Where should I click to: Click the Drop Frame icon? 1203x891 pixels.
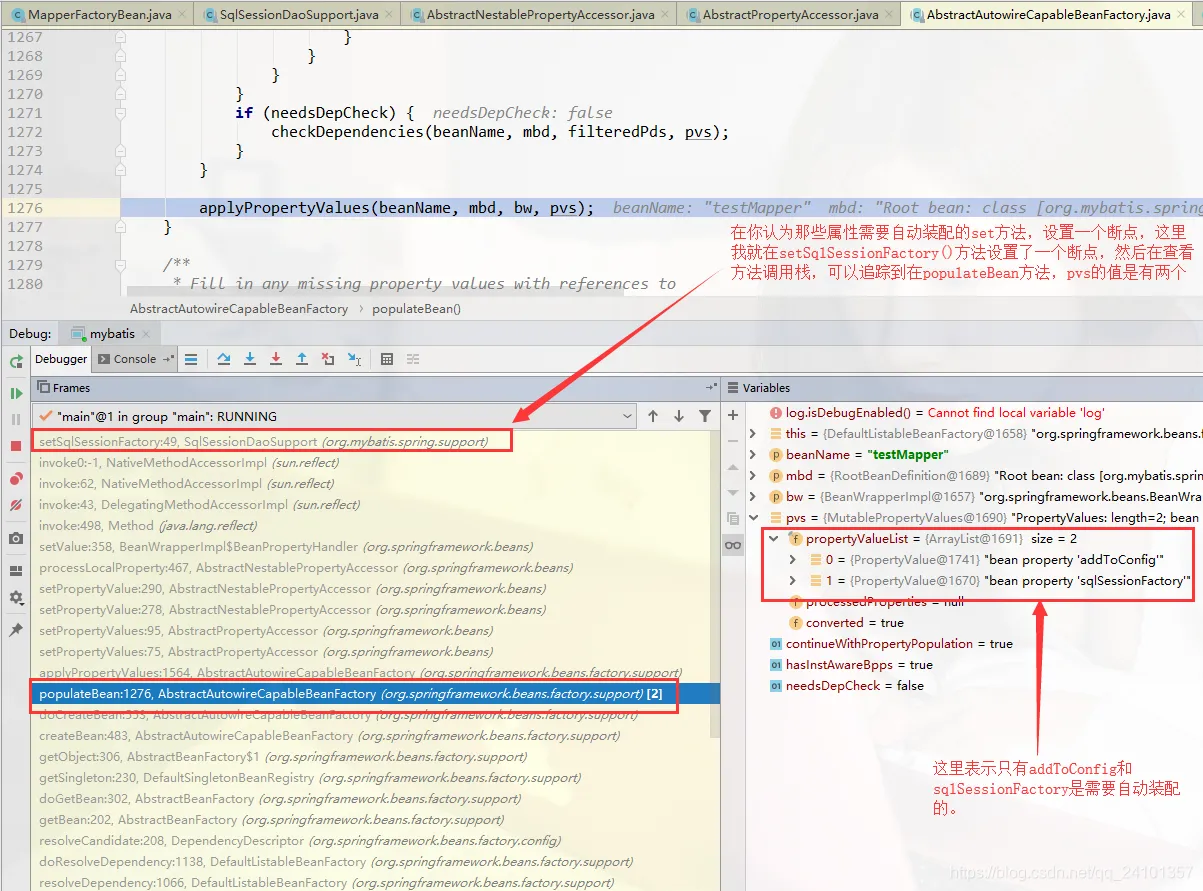point(328,359)
